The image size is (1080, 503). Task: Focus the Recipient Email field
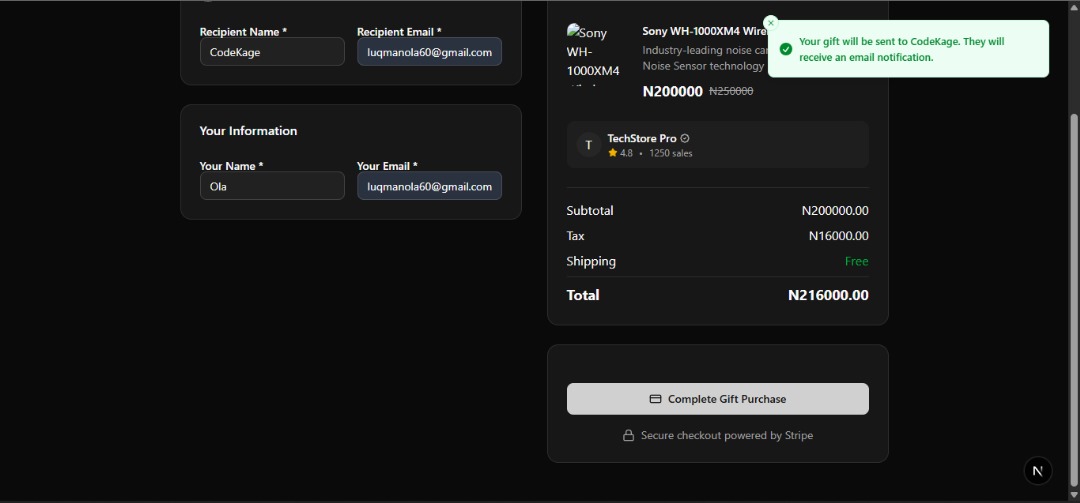(x=429, y=52)
